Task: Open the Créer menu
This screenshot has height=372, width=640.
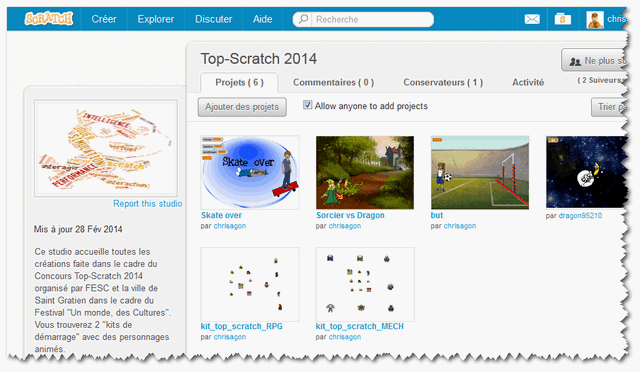Action: pos(104,19)
